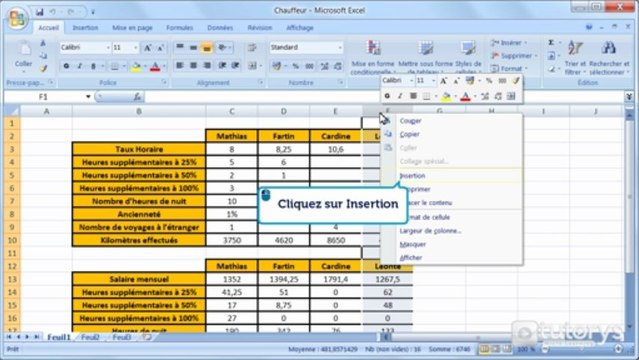
Task: Decrease the indent in Alignement group
Action: (222, 66)
